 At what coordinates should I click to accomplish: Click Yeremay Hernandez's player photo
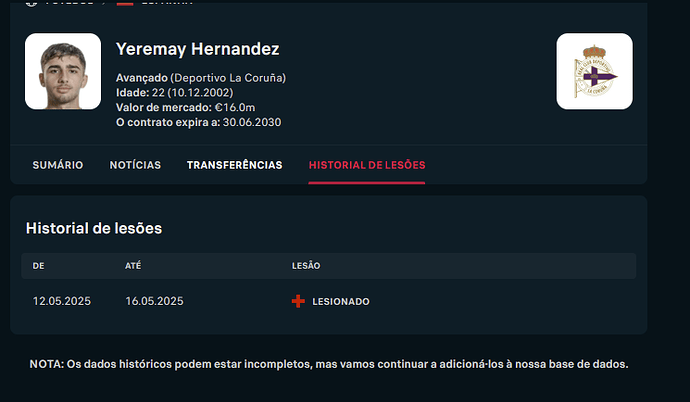63,71
